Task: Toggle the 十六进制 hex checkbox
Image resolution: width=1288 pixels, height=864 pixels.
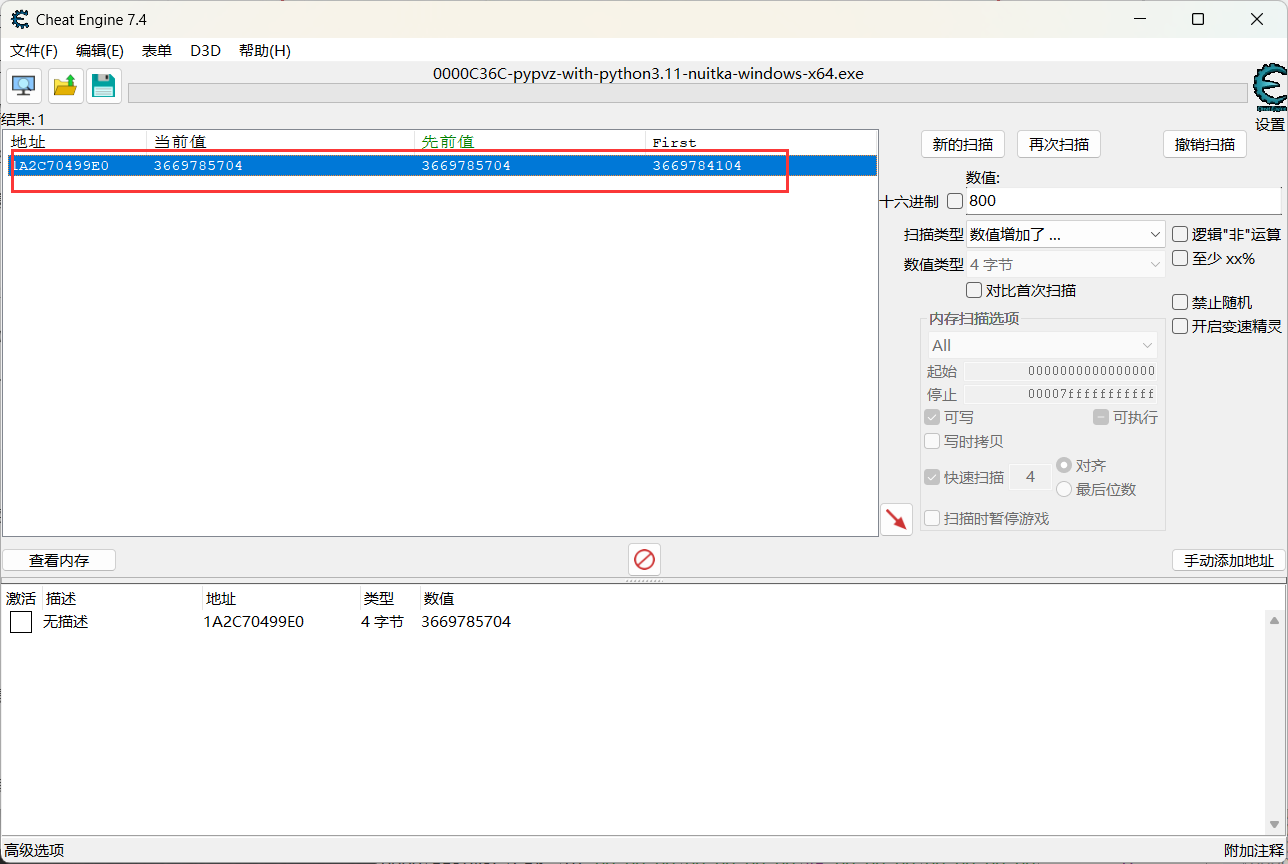Action: (x=955, y=201)
